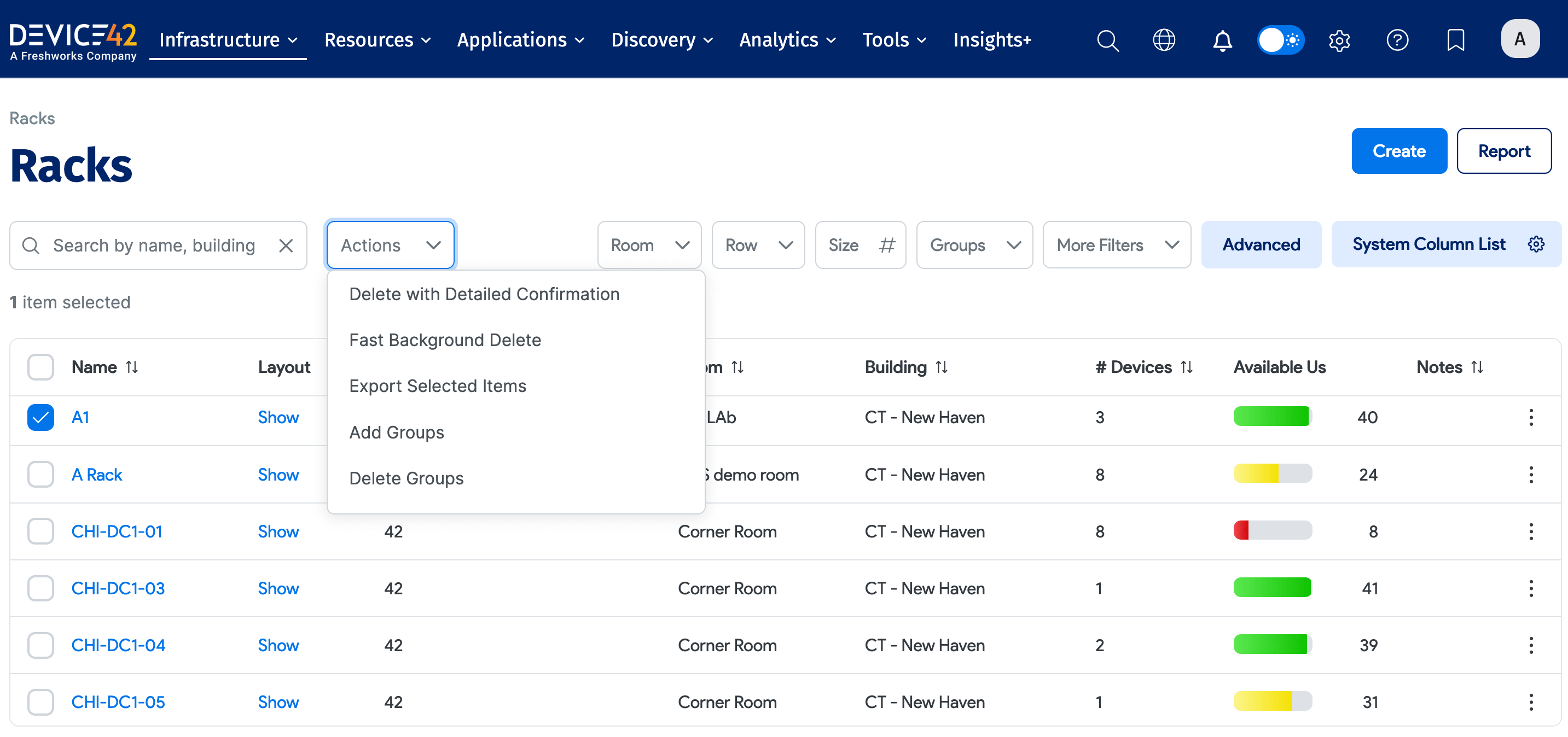Open the bookmarks icon
This screenshot has width=1568, height=737.
(x=1455, y=40)
